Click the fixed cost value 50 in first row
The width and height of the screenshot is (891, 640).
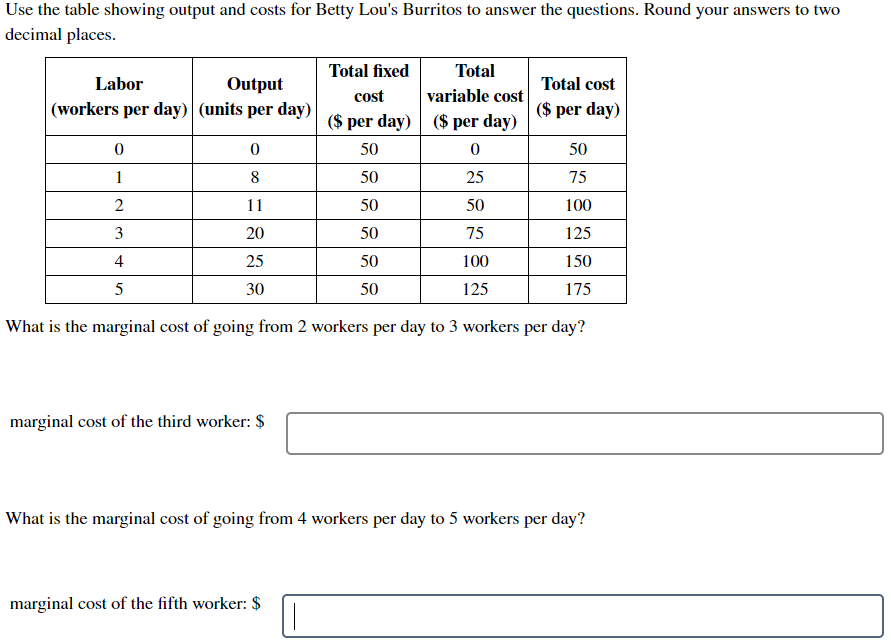tap(369, 149)
